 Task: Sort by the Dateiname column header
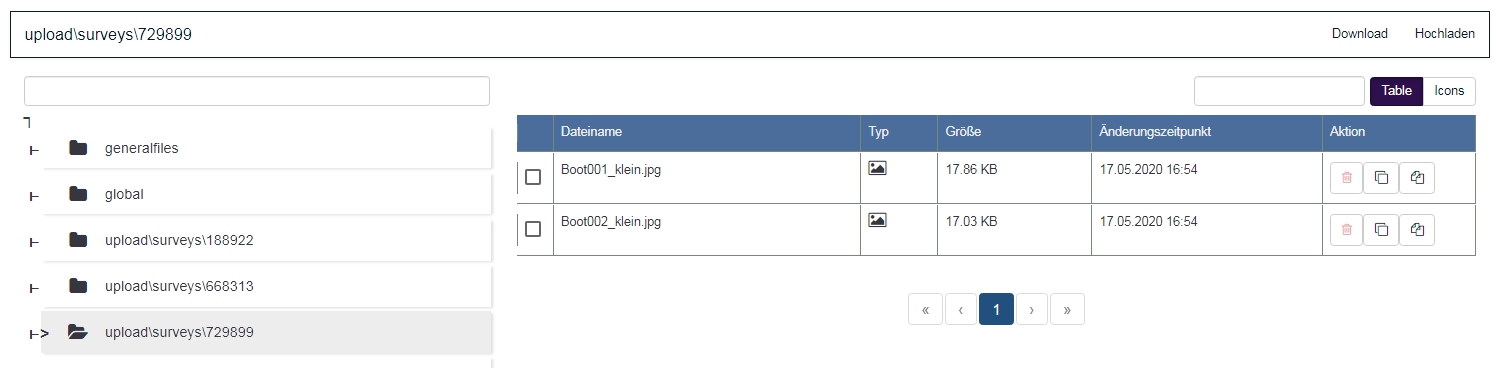click(591, 132)
